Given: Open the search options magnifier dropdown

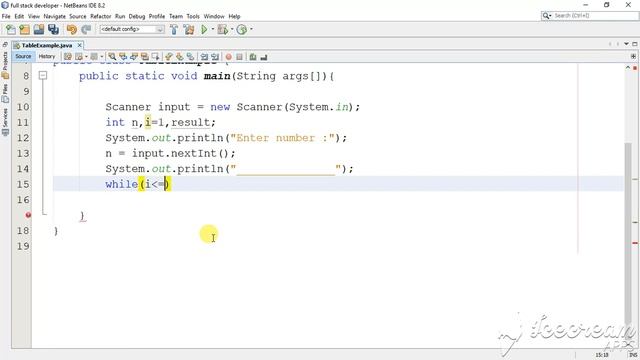Looking at the screenshot, I should (x=547, y=16).
